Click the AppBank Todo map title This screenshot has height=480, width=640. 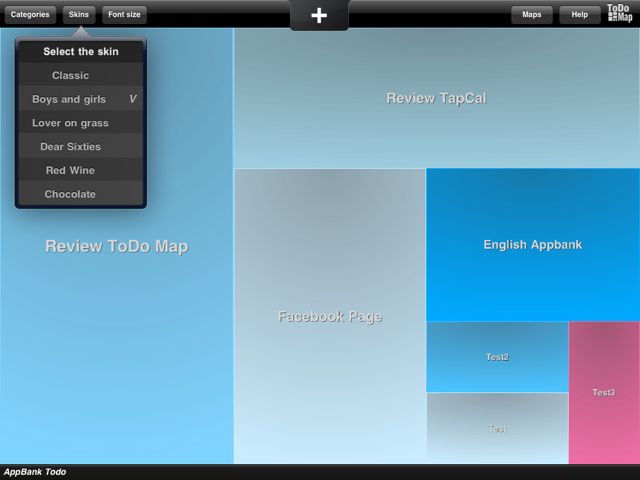[x=35, y=472]
